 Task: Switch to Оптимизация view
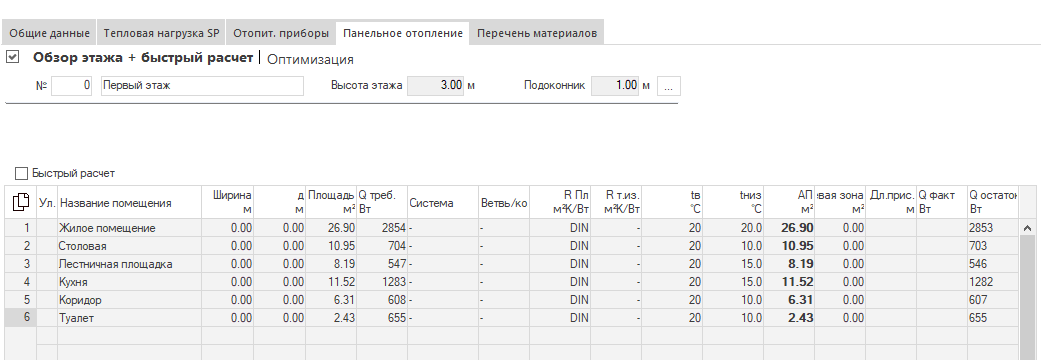(310, 59)
